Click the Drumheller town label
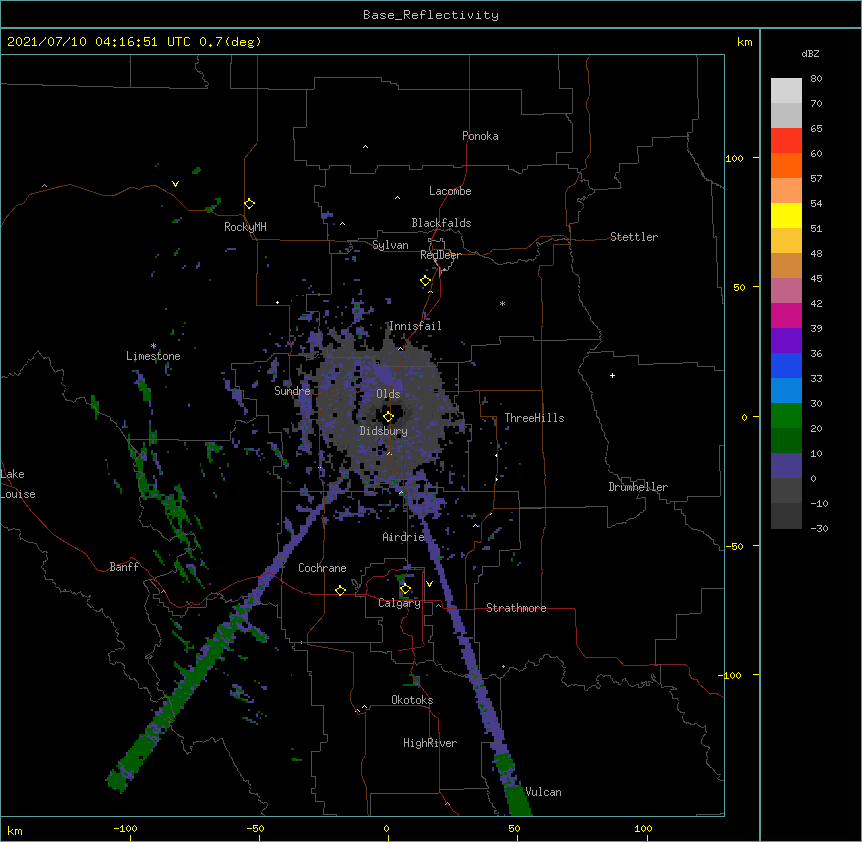Screen dimensions: 862x842 pos(638,487)
